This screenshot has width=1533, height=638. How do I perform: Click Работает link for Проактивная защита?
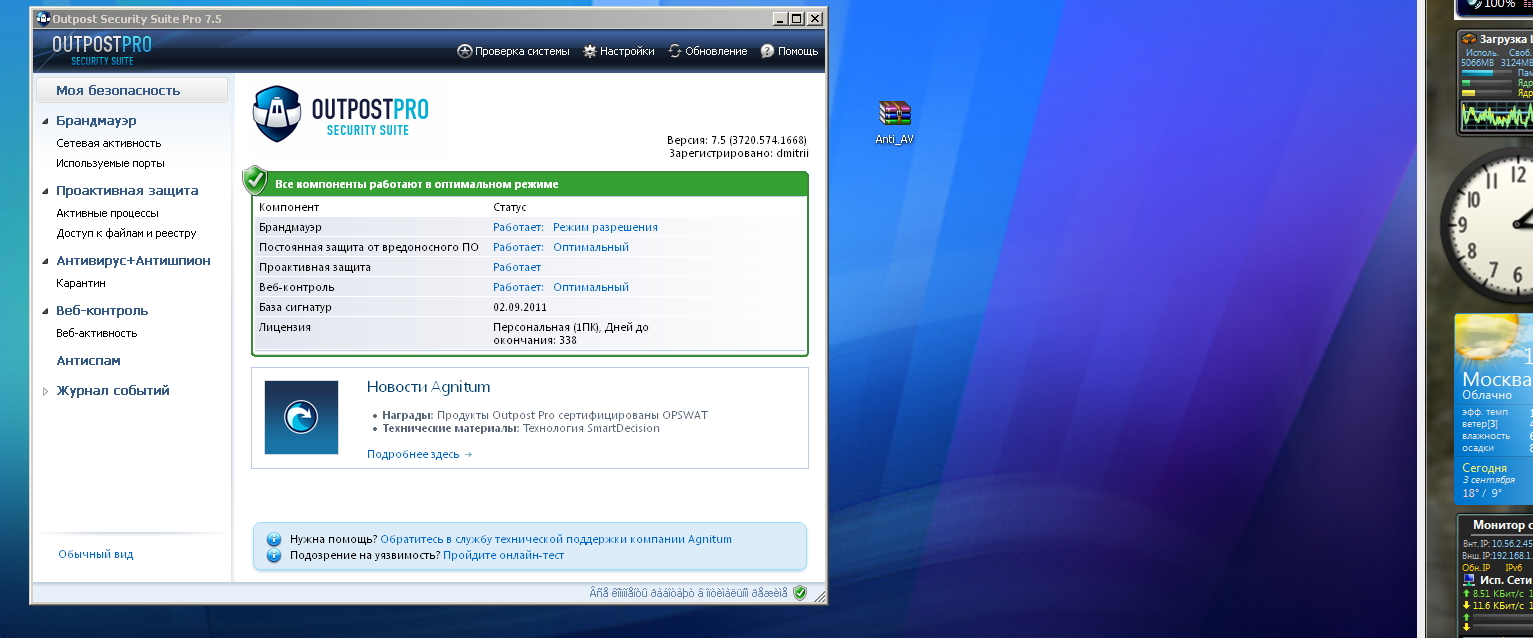(517, 267)
